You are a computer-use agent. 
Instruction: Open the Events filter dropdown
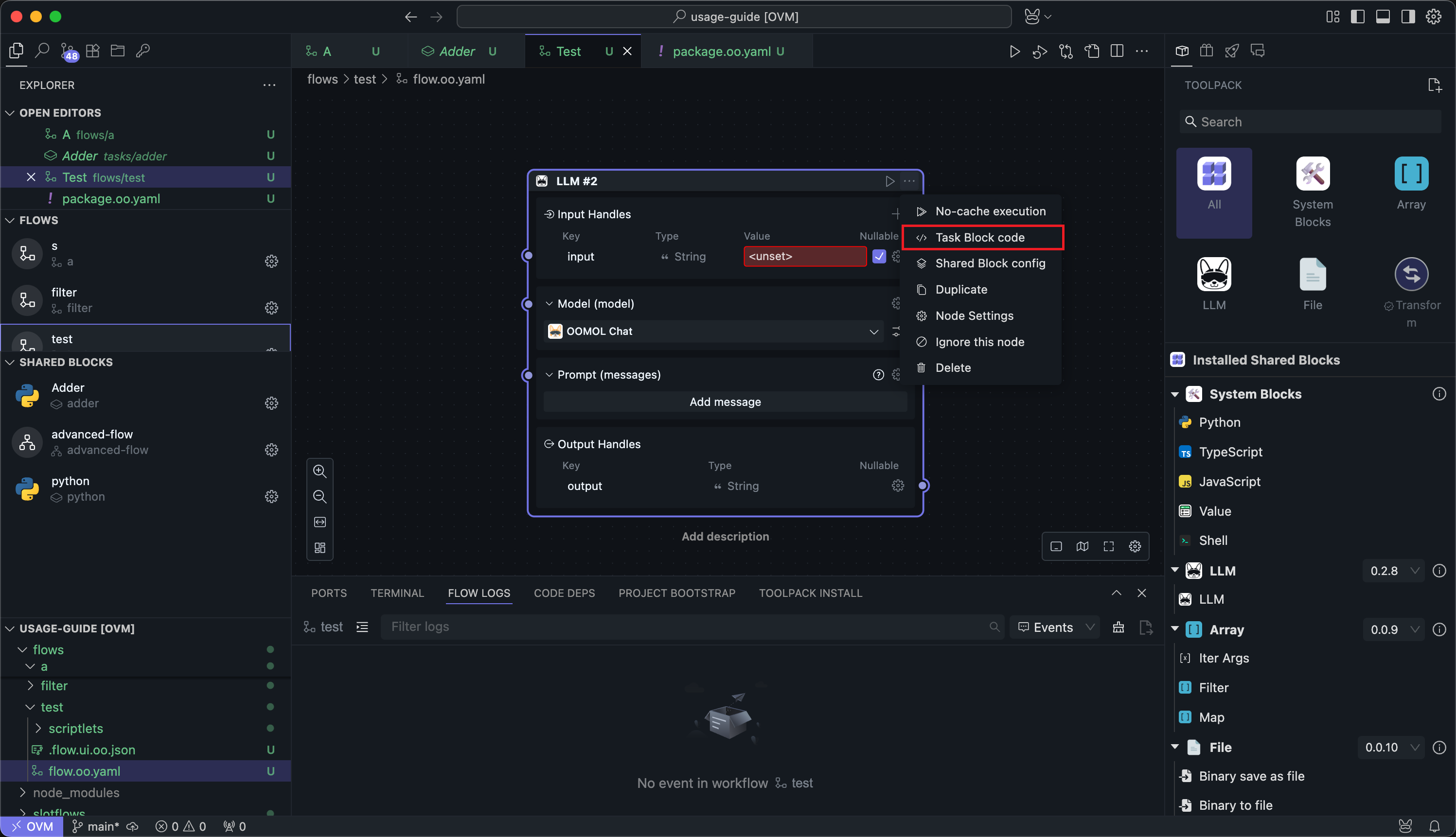(x=1055, y=627)
